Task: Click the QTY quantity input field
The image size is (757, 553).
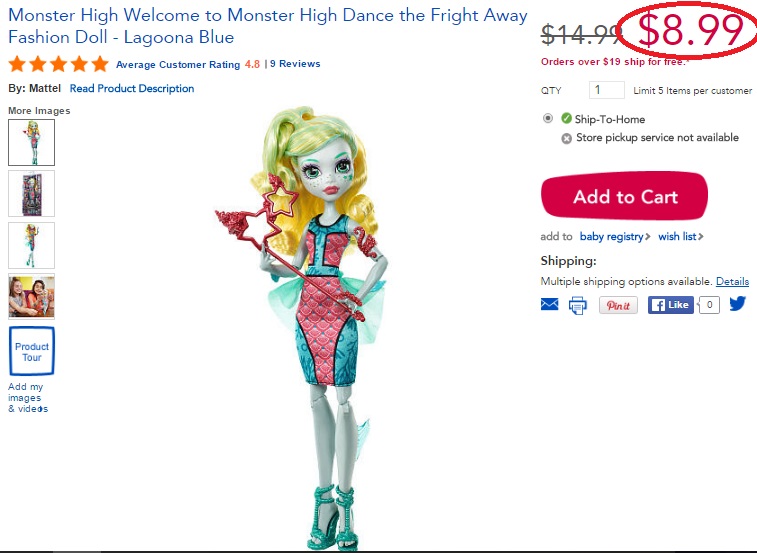Action: click(x=607, y=90)
